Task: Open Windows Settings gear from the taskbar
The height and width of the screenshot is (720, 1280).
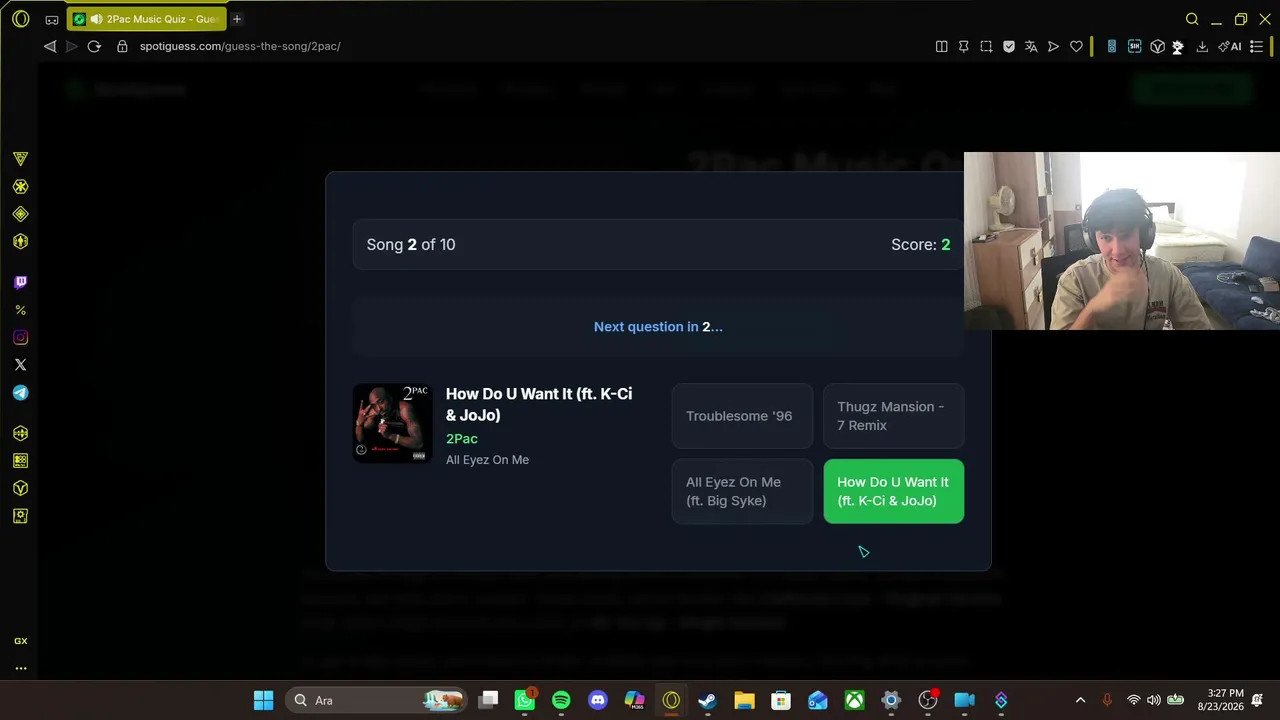Action: (x=891, y=700)
